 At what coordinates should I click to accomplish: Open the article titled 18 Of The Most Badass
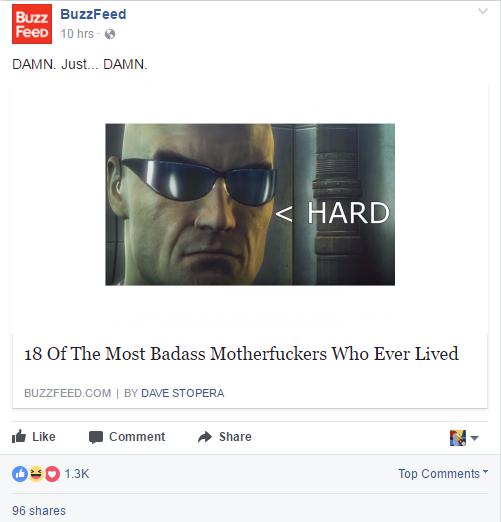[242, 354]
